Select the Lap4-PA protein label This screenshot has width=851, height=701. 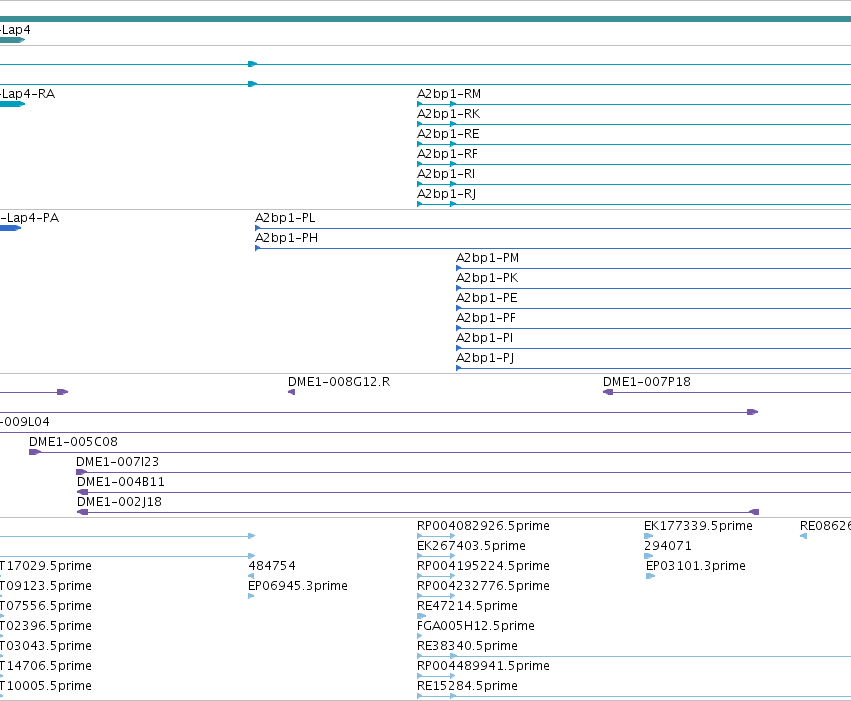(29, 218)
